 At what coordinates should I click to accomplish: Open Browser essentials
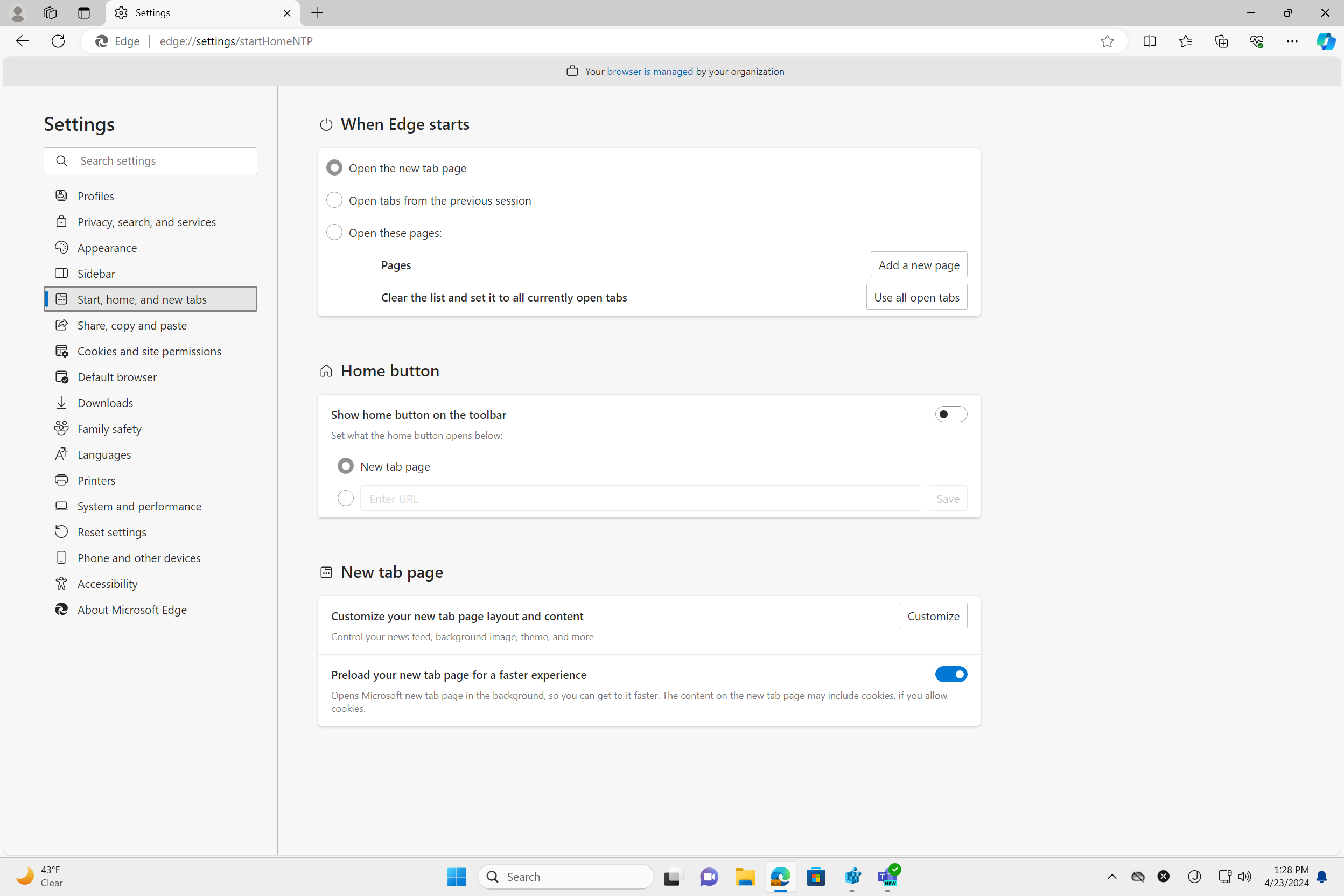coord(1257,41)
